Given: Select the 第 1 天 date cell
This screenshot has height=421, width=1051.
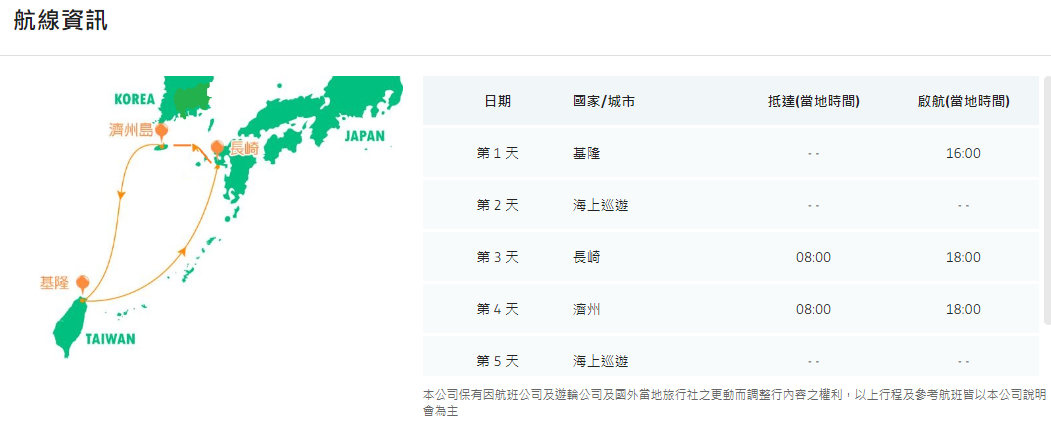Looking at the screenshot, I should (x=497, y=154).
